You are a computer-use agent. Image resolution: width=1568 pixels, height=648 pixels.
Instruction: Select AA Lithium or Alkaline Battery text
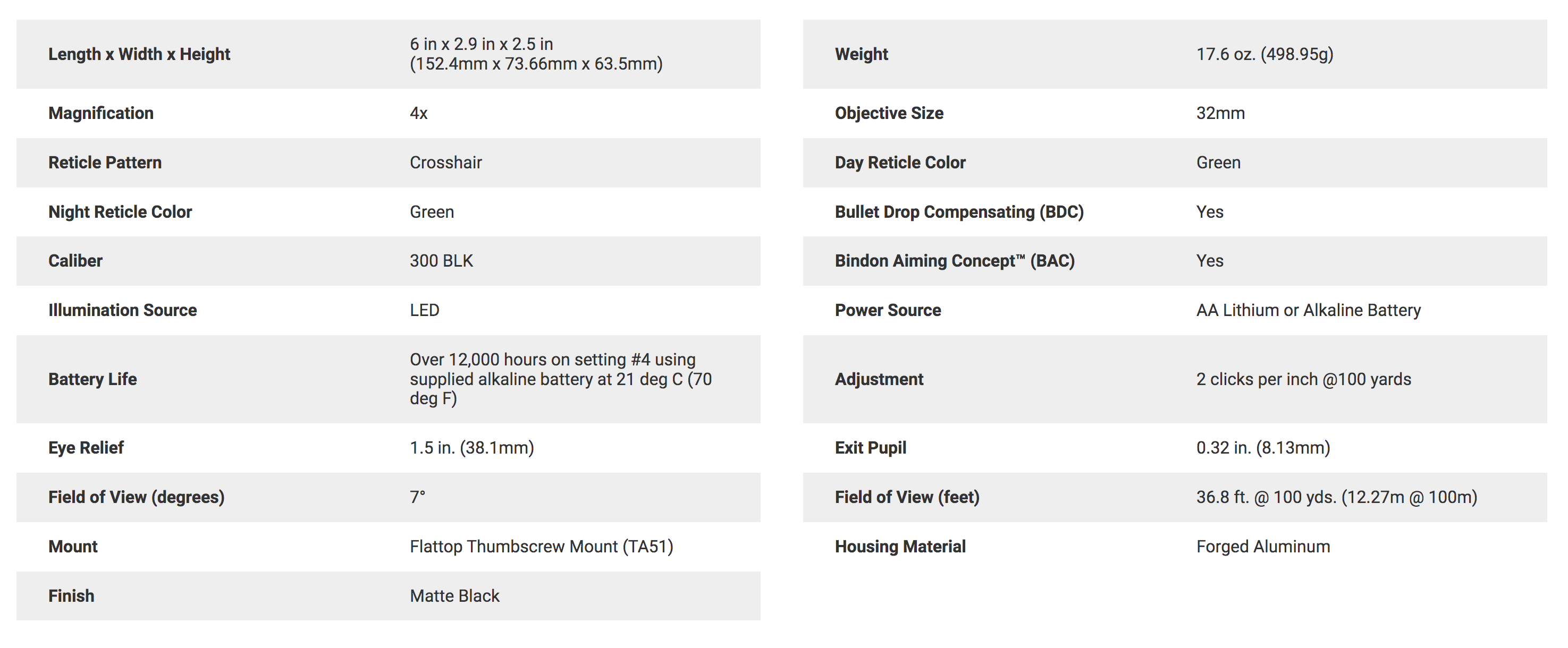click(x=1309, y=310)
